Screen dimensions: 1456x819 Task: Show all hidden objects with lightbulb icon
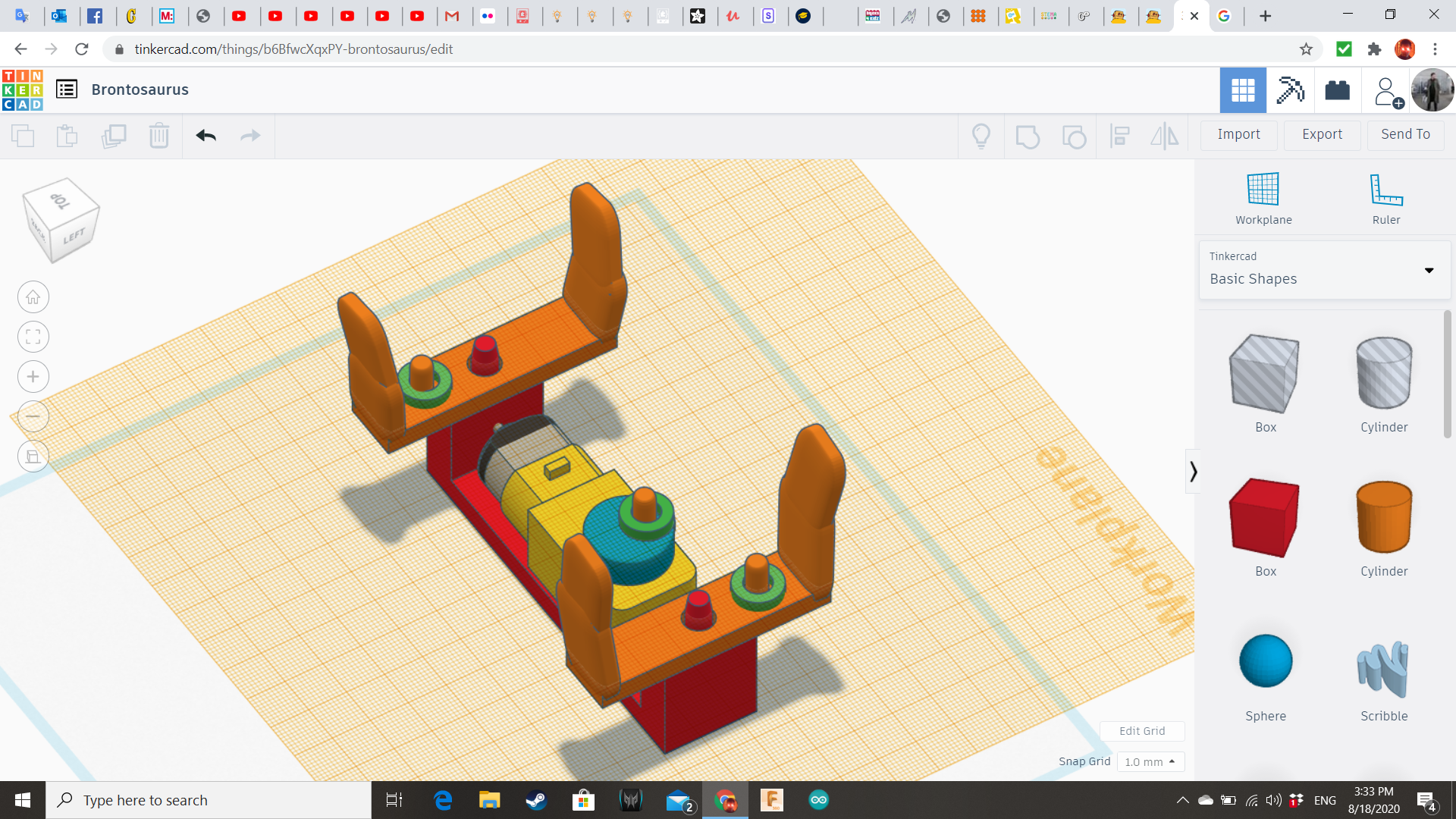click(x=981, y=136)
